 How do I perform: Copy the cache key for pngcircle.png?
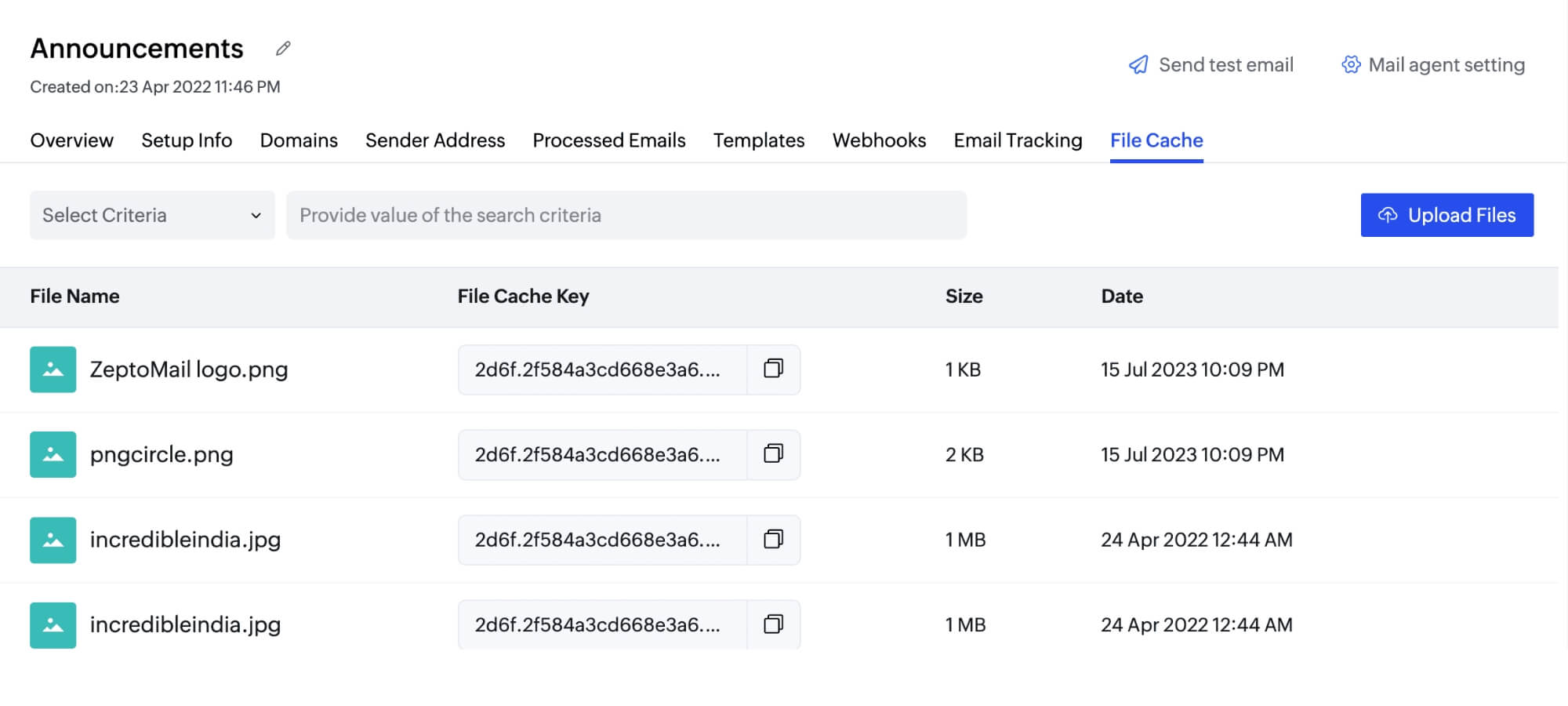[x=774, y=454]
